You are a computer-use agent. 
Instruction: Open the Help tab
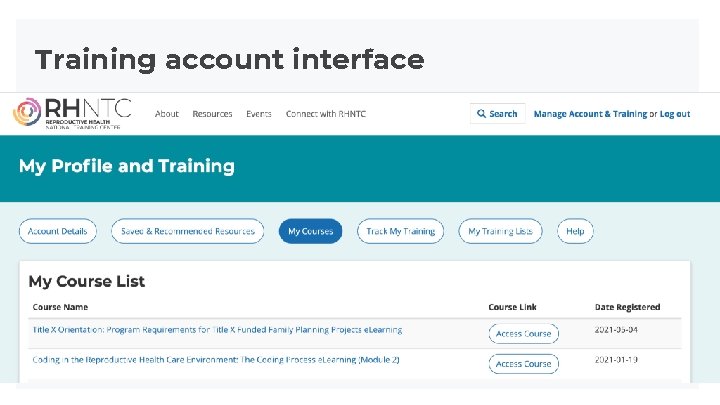(x=575, y=231)
